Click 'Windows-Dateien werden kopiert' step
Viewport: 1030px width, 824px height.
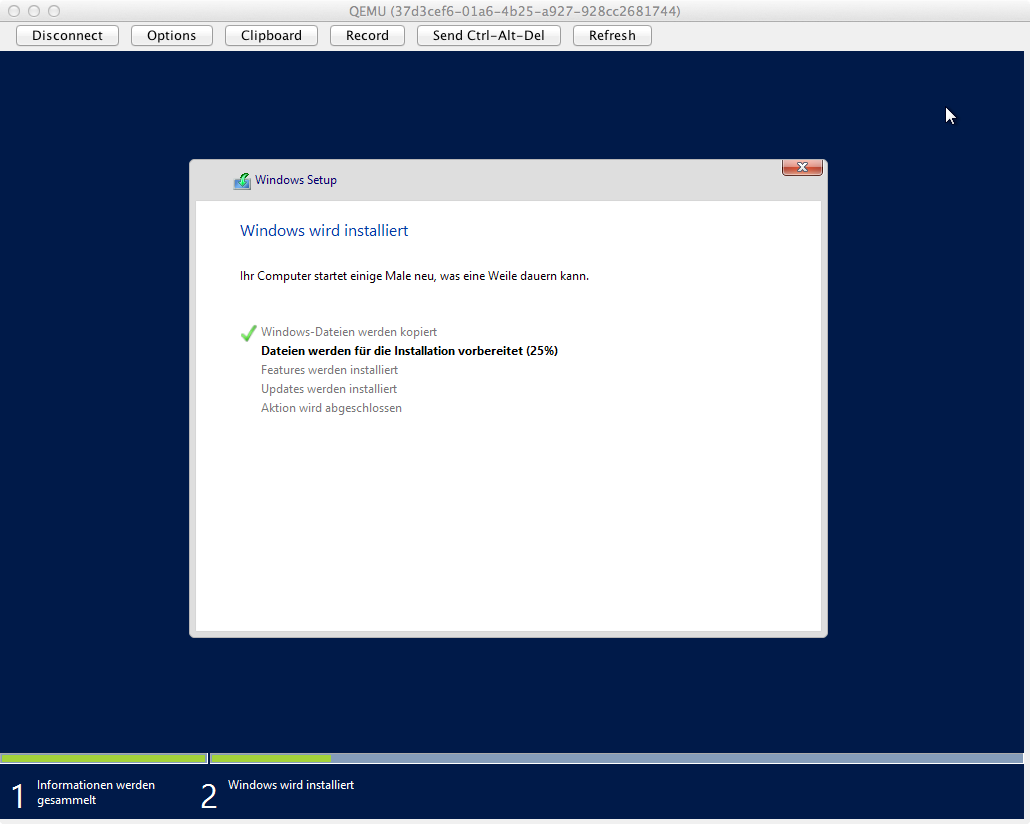point(349,332)
